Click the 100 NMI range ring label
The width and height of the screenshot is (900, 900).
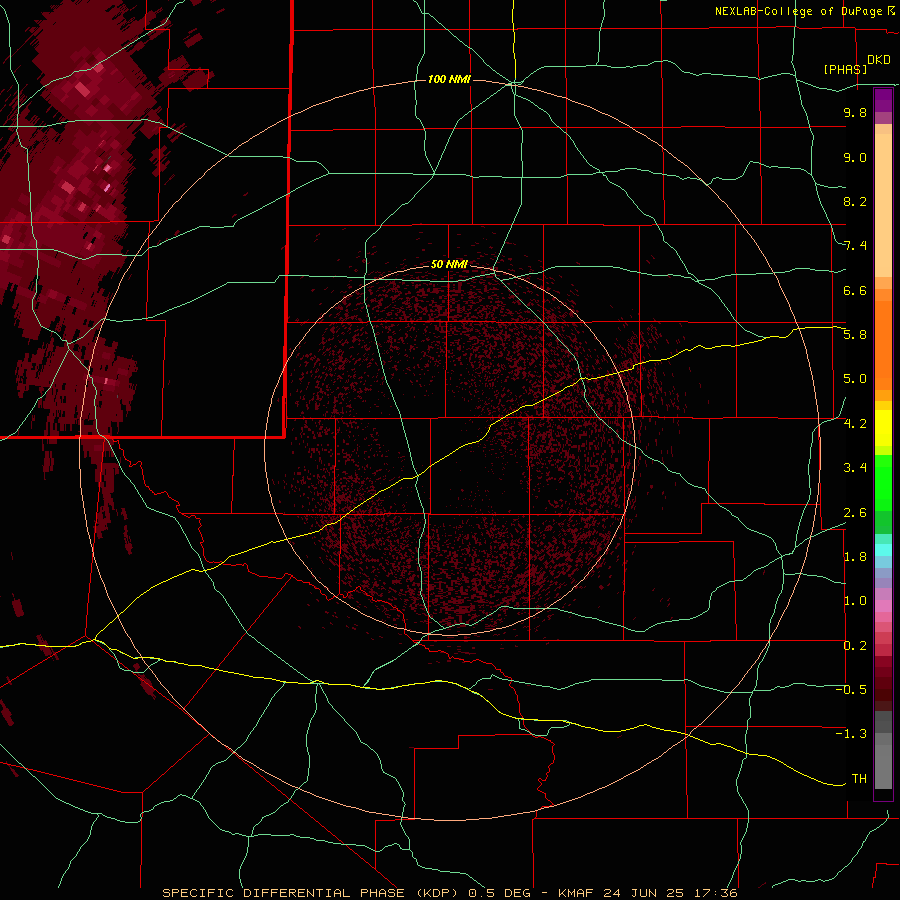tap(449, 79)
